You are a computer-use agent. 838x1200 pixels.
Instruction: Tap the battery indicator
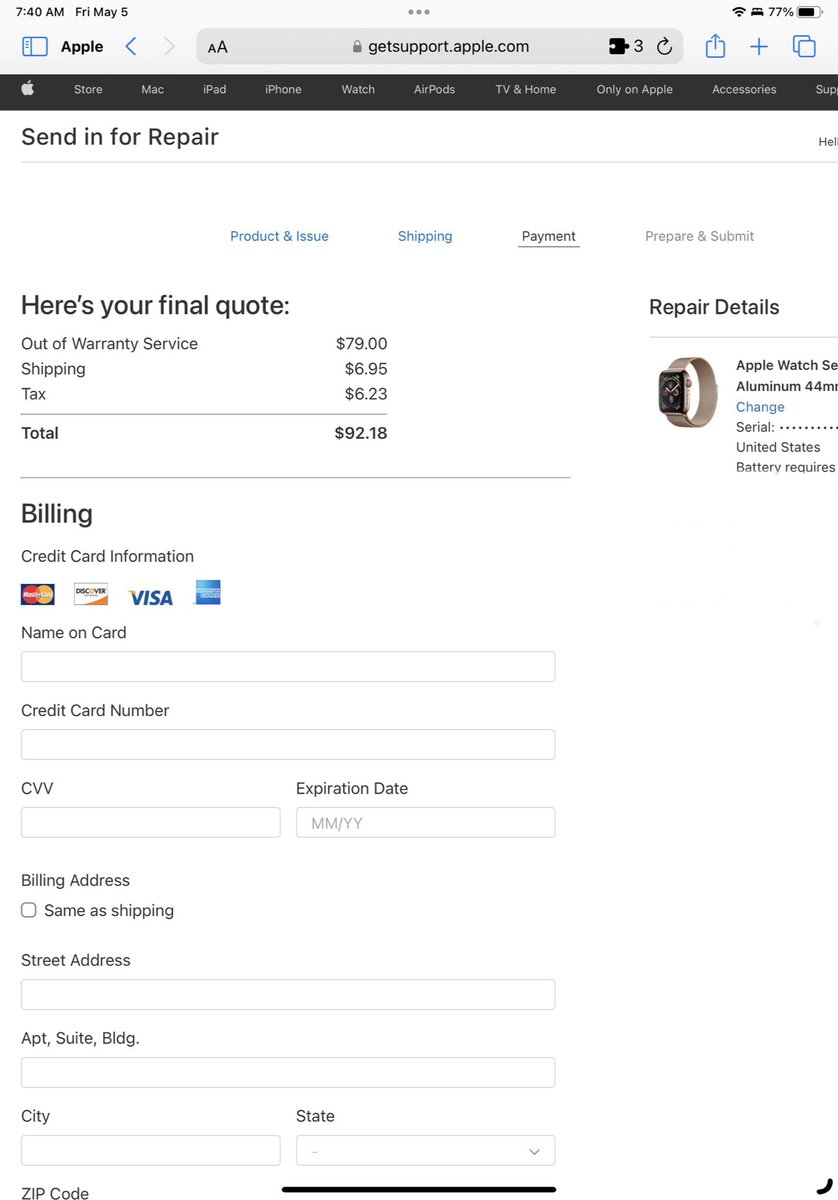(x=808, y=12)
